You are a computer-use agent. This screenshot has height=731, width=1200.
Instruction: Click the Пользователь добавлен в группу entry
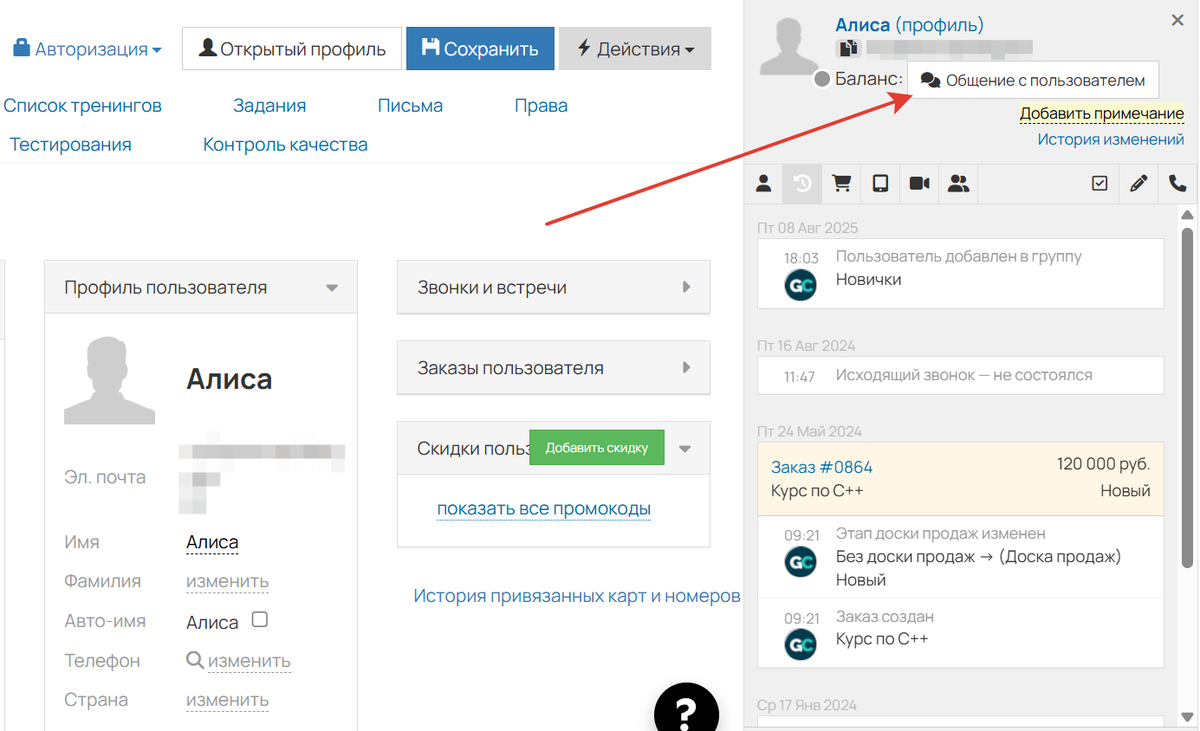(961, 272)
